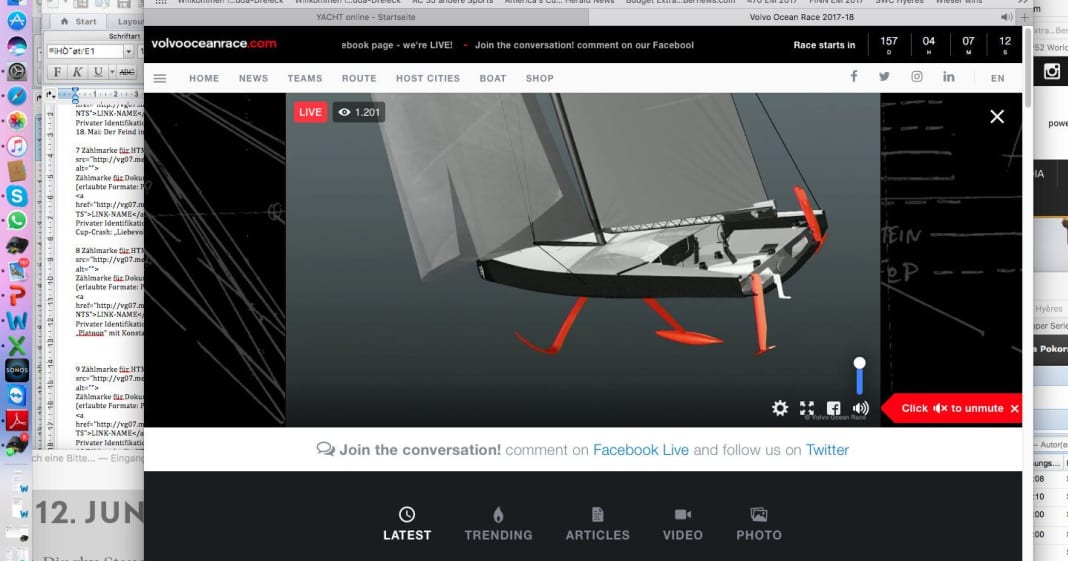The height and width of the screenshot is (561, 1068).
Task: Select the TRENDING tab with flame icon
Action: 498,524
